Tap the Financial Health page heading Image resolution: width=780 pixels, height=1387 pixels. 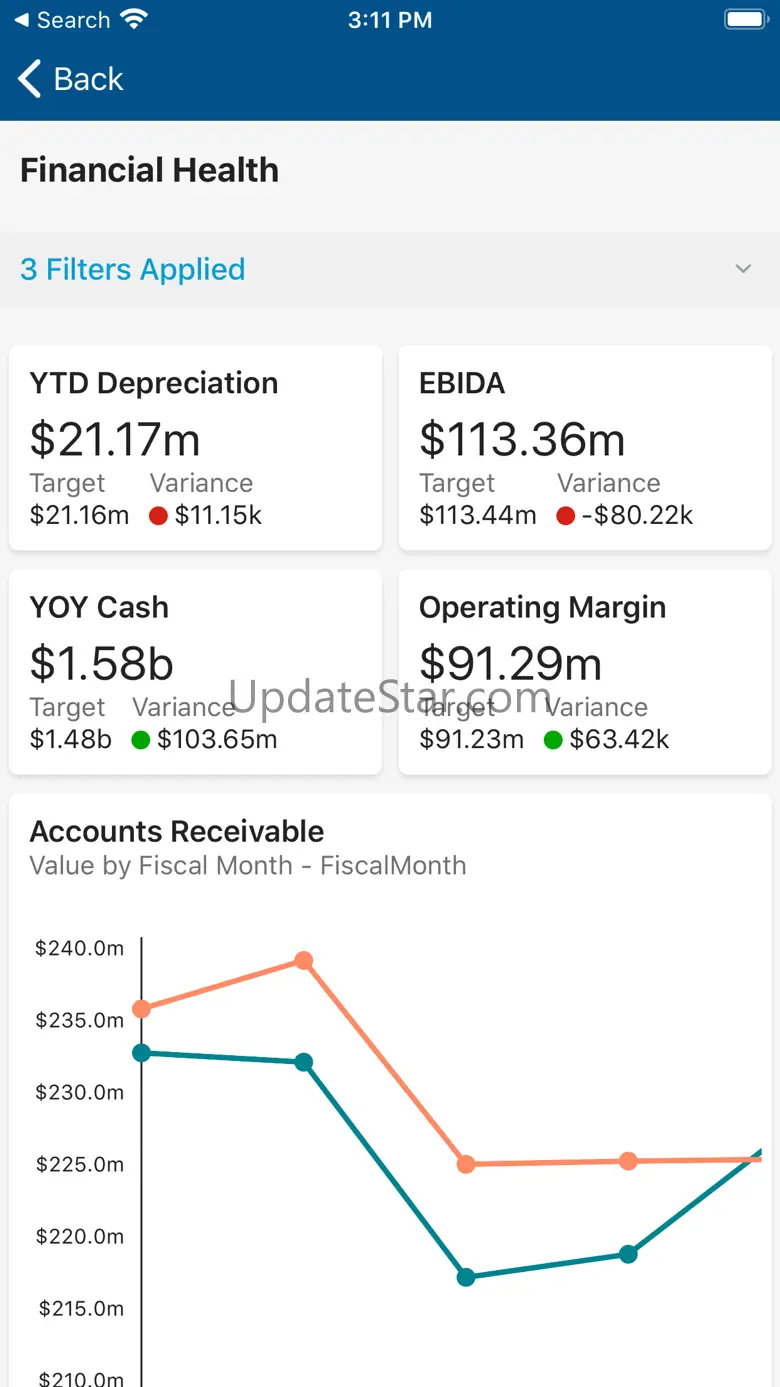[149, 170]
